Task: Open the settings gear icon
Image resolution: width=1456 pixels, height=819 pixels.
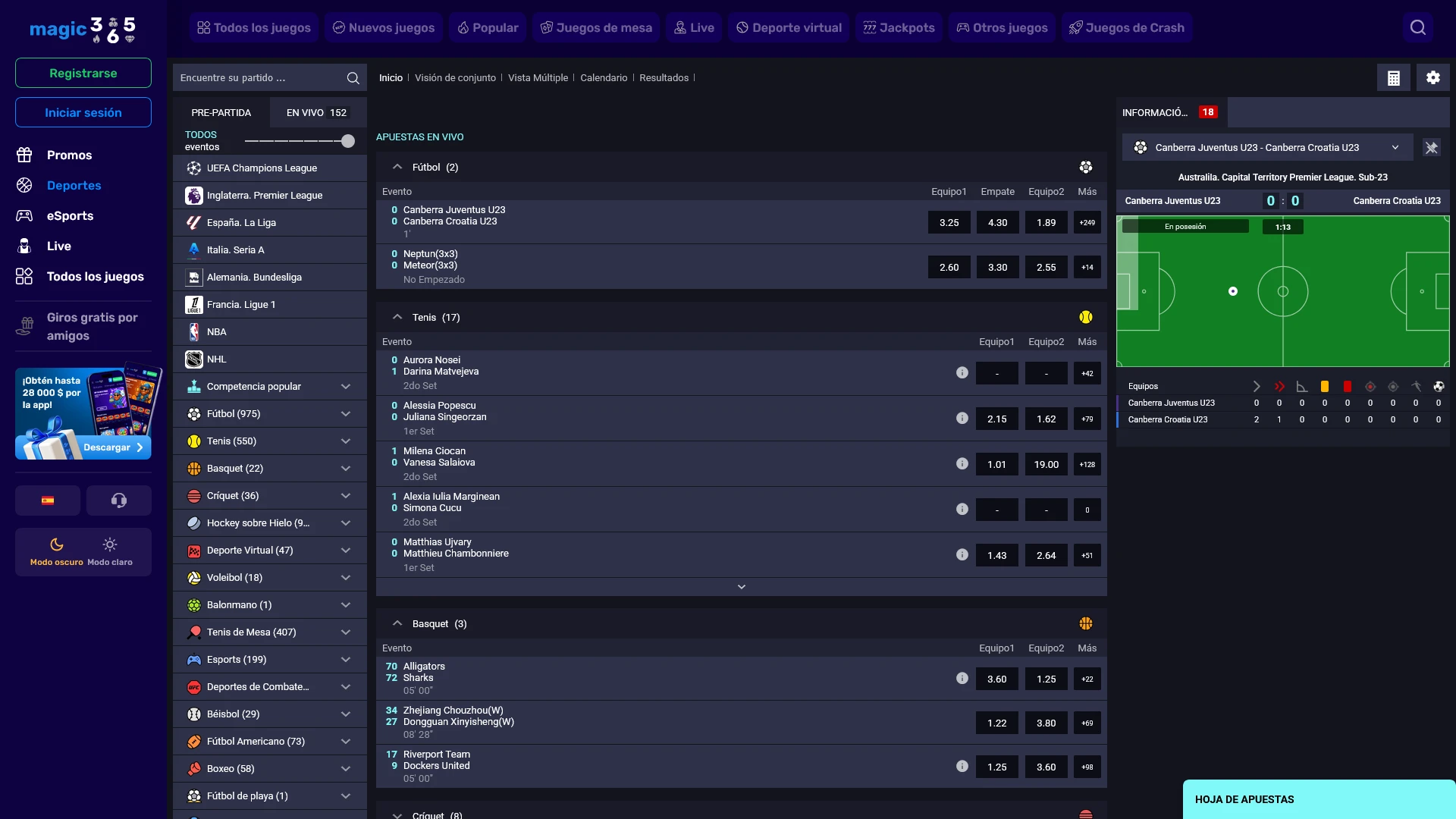Action: (1433, 77)
